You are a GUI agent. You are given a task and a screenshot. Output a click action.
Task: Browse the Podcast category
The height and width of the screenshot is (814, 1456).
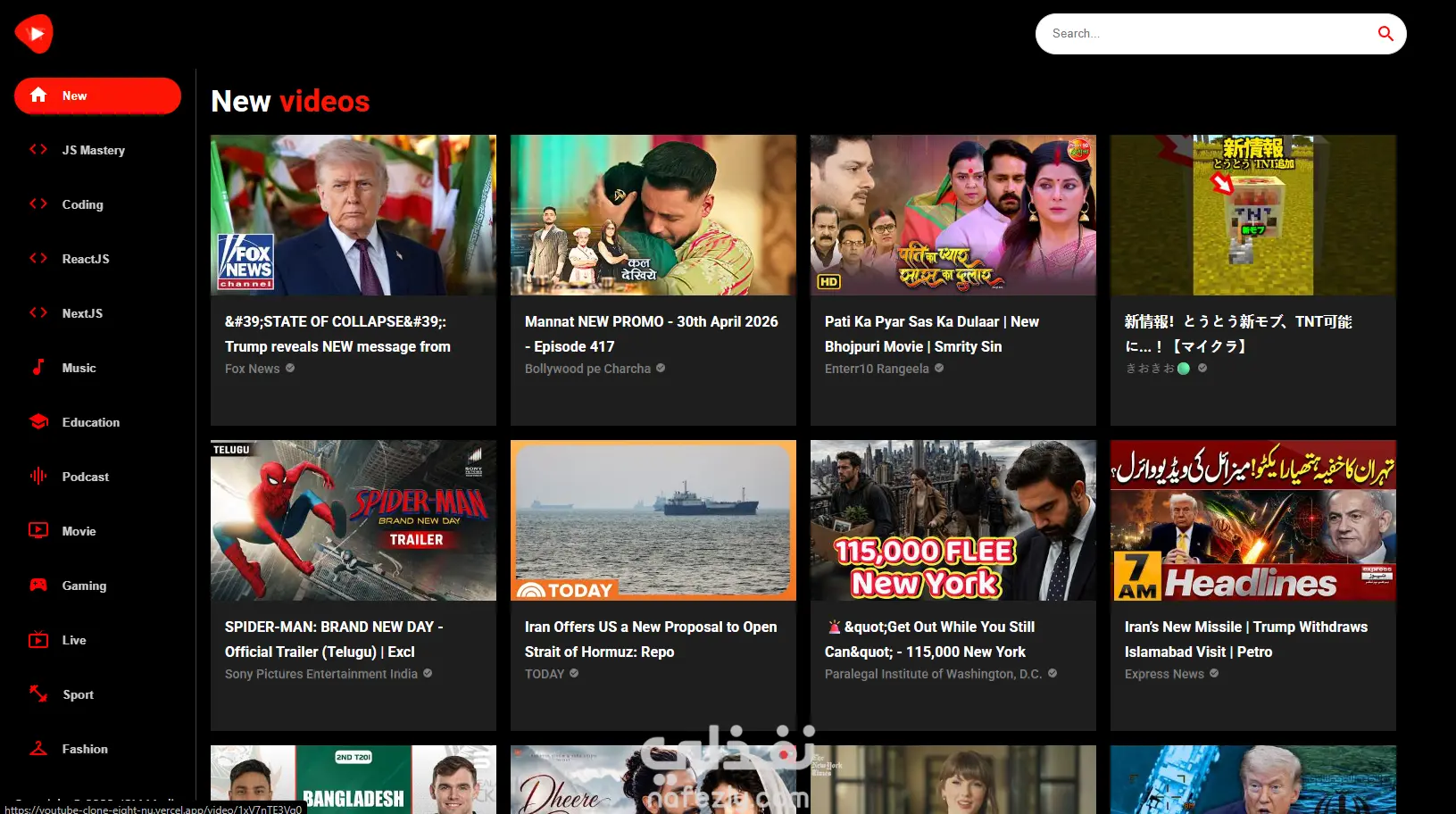tap(97, 477)
